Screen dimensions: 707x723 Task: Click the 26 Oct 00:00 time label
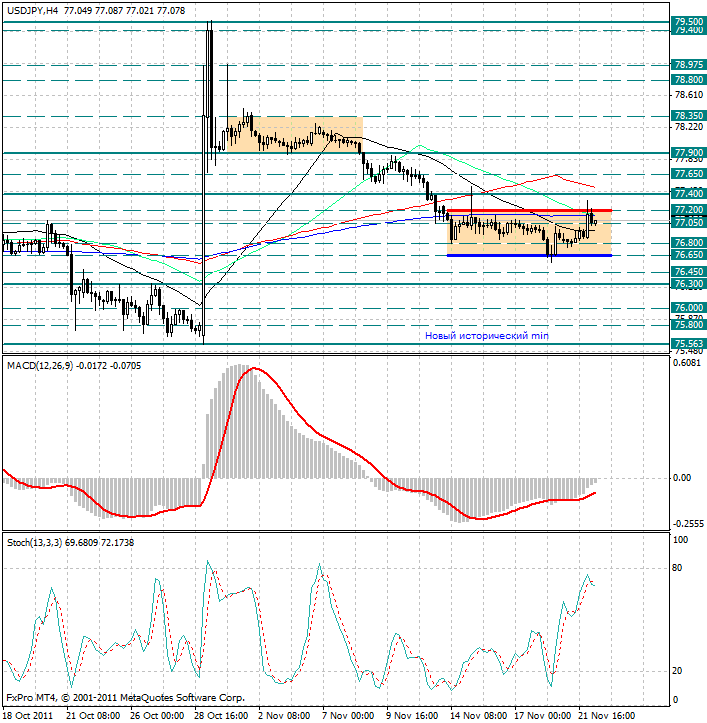click(x=158, y=716)
